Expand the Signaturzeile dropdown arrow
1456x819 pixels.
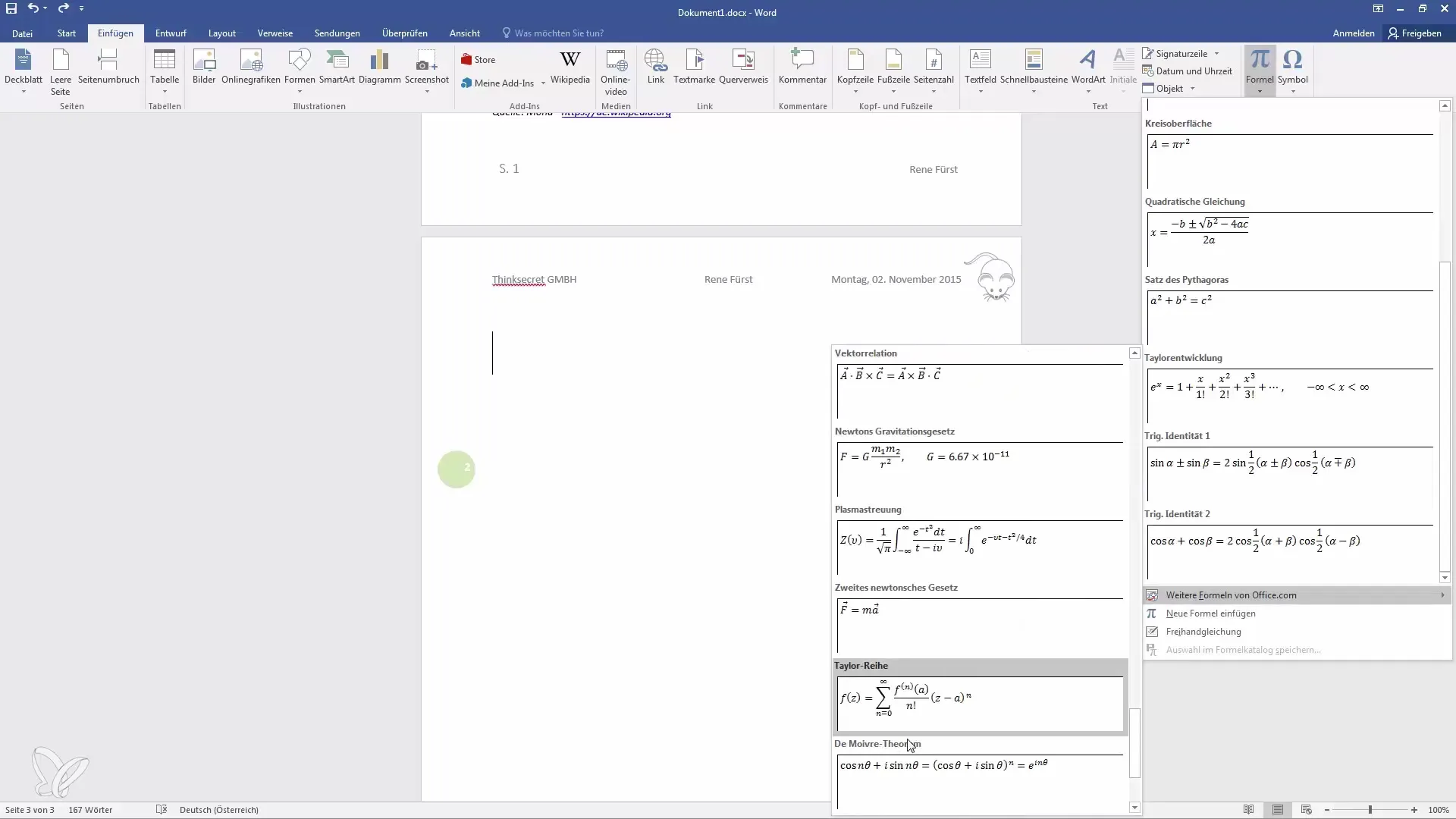click(x=1216, y=54)
